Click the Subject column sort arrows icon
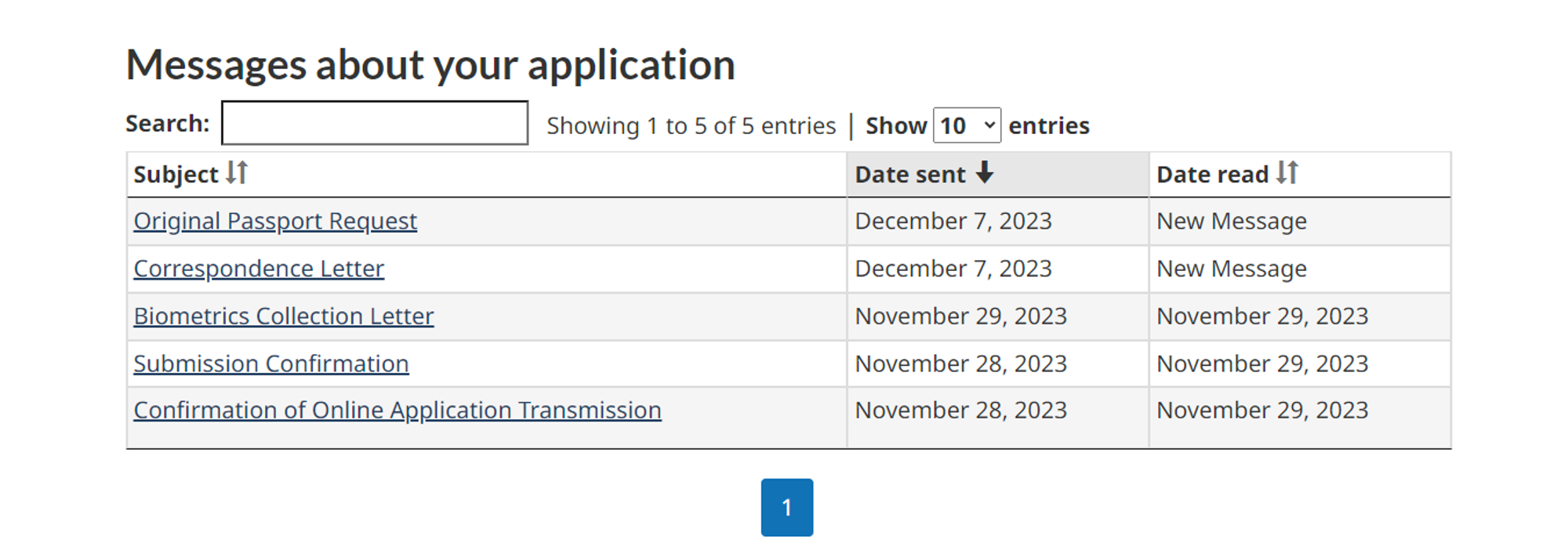Viewport: 1568px width, 557px height. 237,172
